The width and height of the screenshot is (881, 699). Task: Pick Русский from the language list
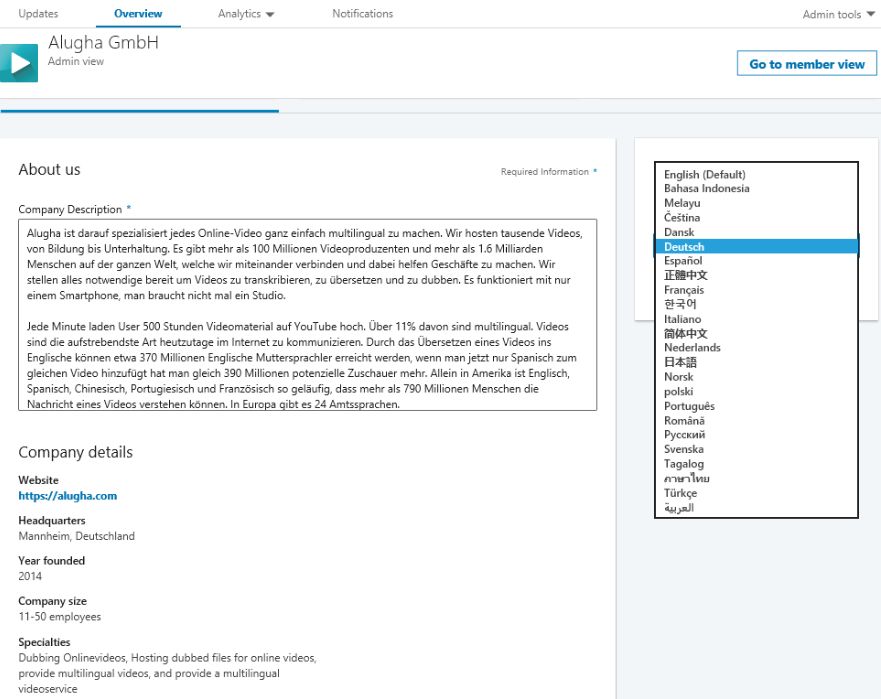coord(756,434)
